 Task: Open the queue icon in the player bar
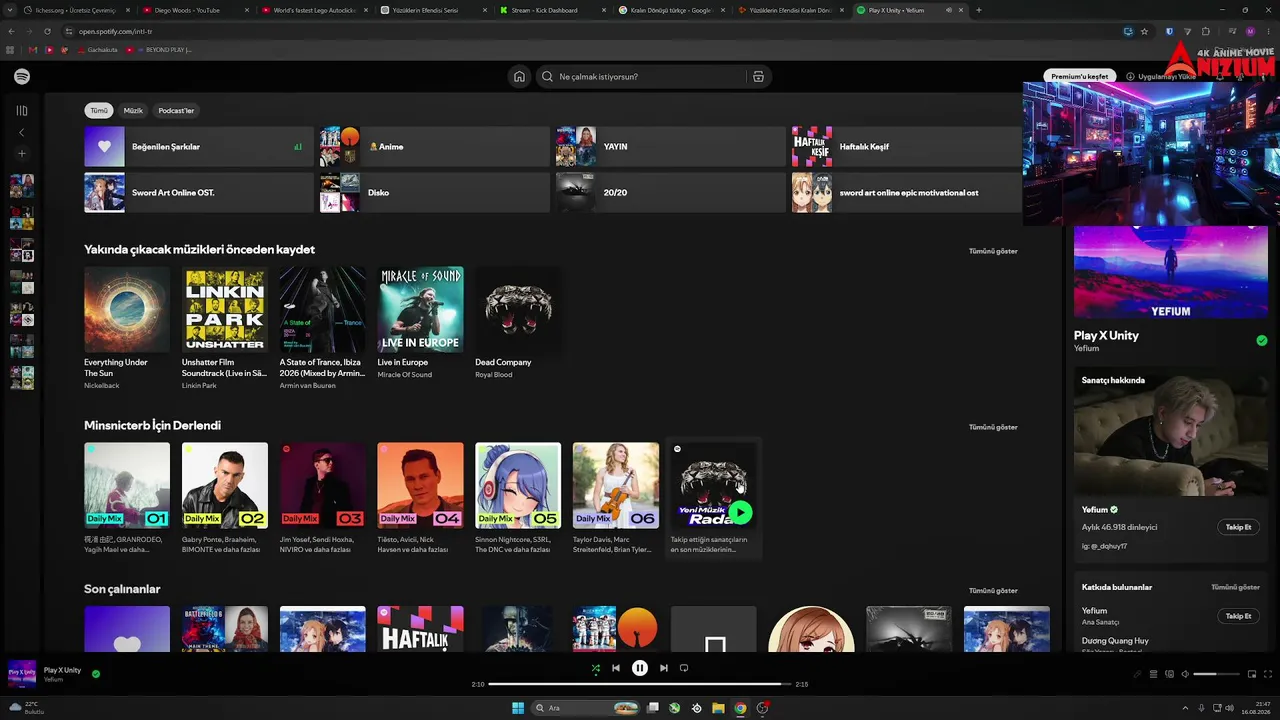click(x=1153, y=674)
